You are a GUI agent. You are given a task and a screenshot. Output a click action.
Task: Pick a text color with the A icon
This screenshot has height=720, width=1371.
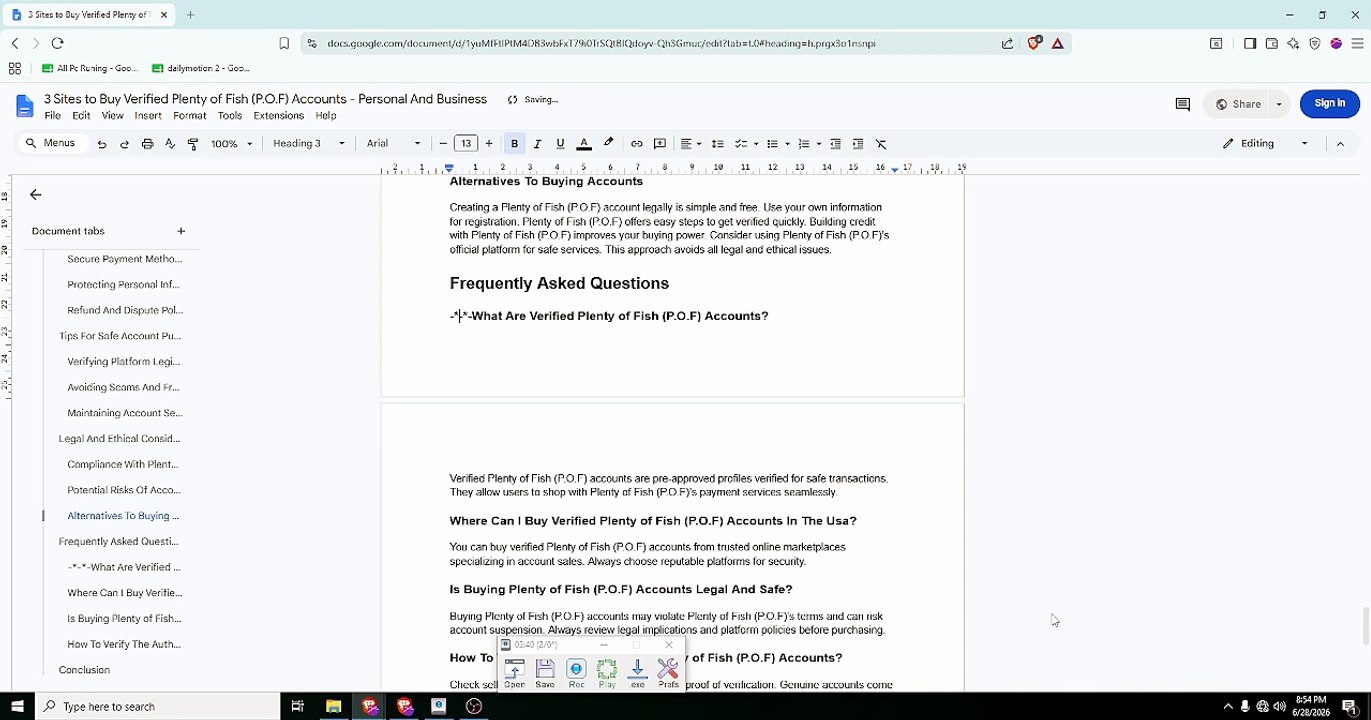pyautogui.click(x=584, y=144)
